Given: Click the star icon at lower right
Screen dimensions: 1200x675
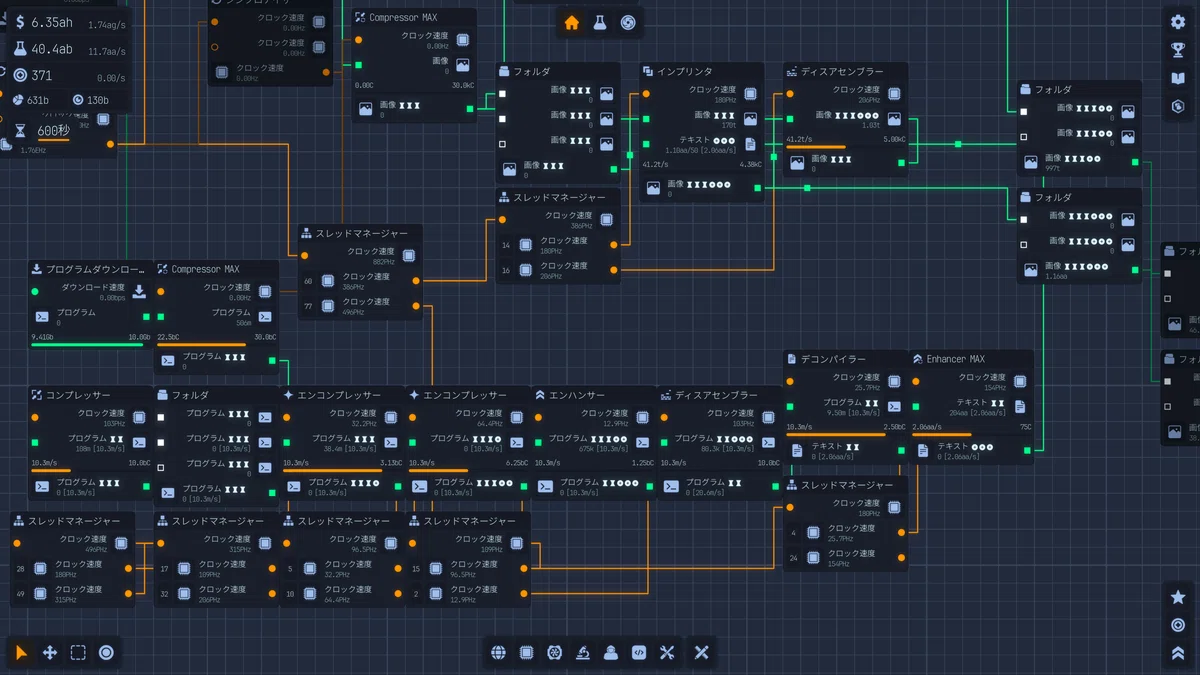Looking at the screenshot, I should pos(1178,597).
